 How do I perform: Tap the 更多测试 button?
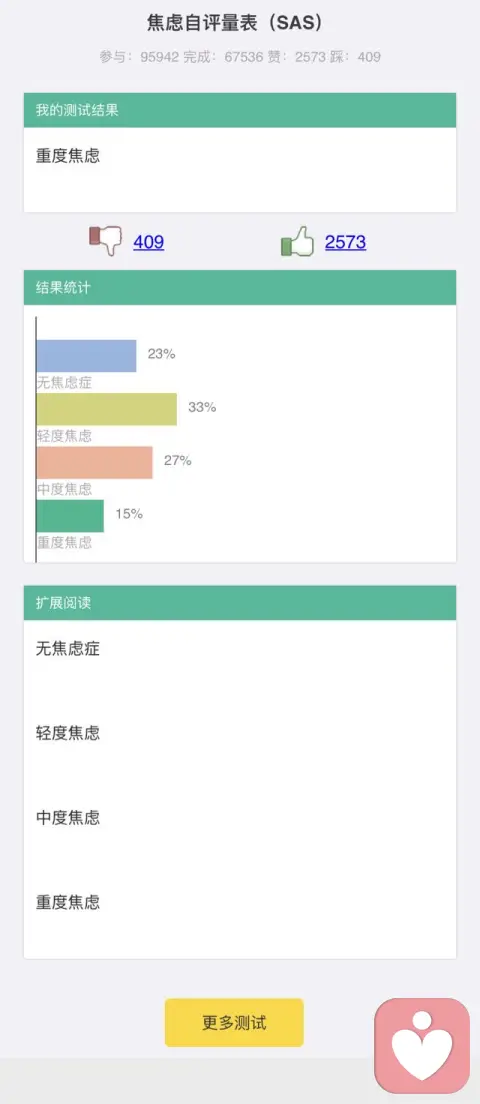point(234,1022)
